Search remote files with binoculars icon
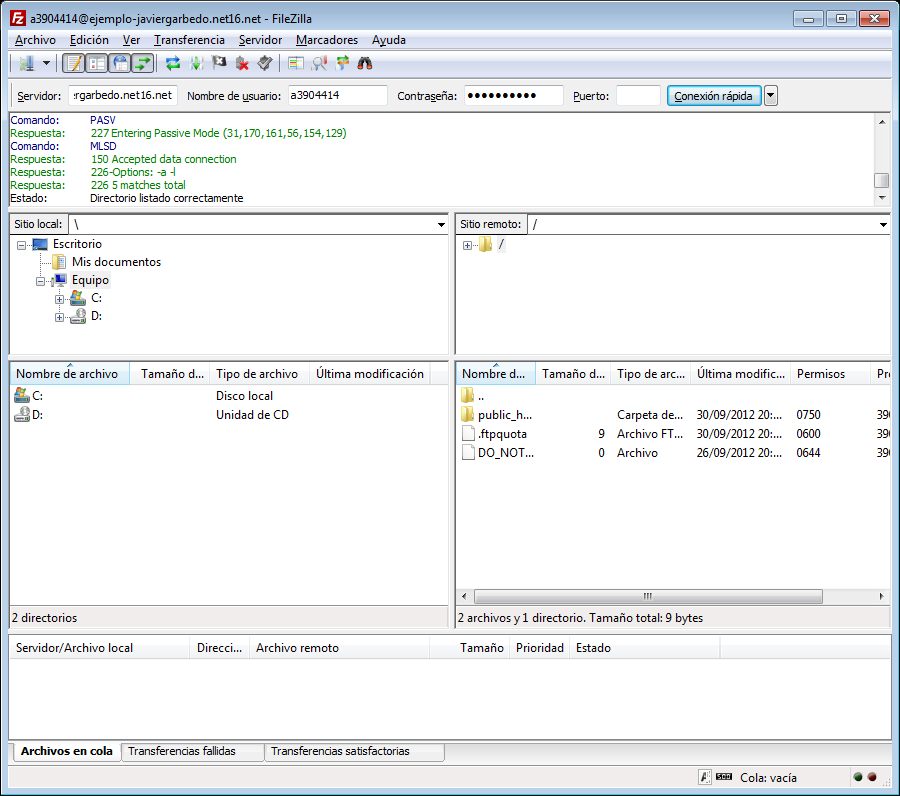Viewport: 900px width, 796px height. click(365, 64)
